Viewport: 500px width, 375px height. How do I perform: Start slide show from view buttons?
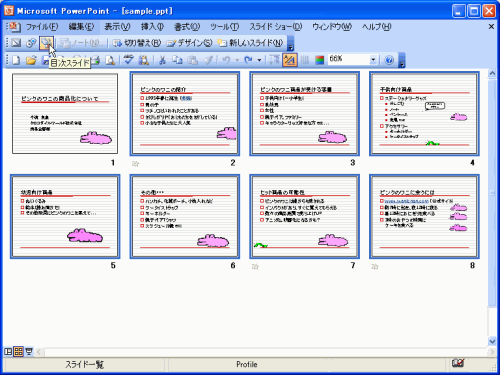point(29,351)
